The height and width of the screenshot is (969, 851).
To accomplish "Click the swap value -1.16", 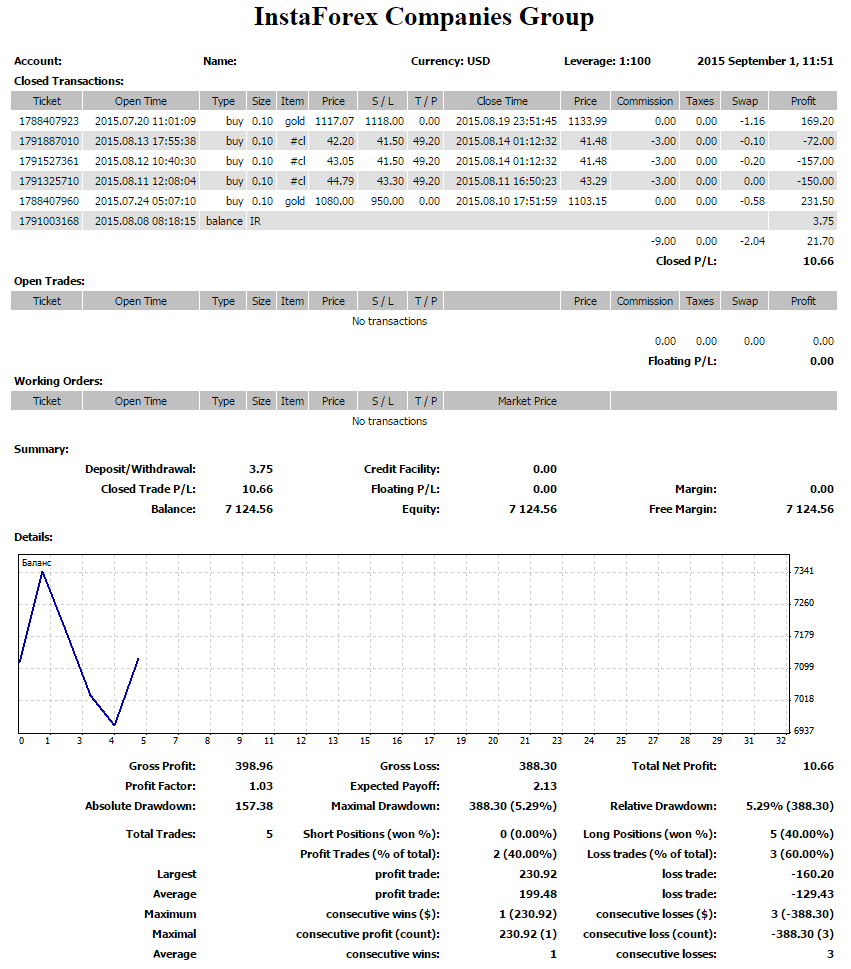I will click(x=752, y=121).
